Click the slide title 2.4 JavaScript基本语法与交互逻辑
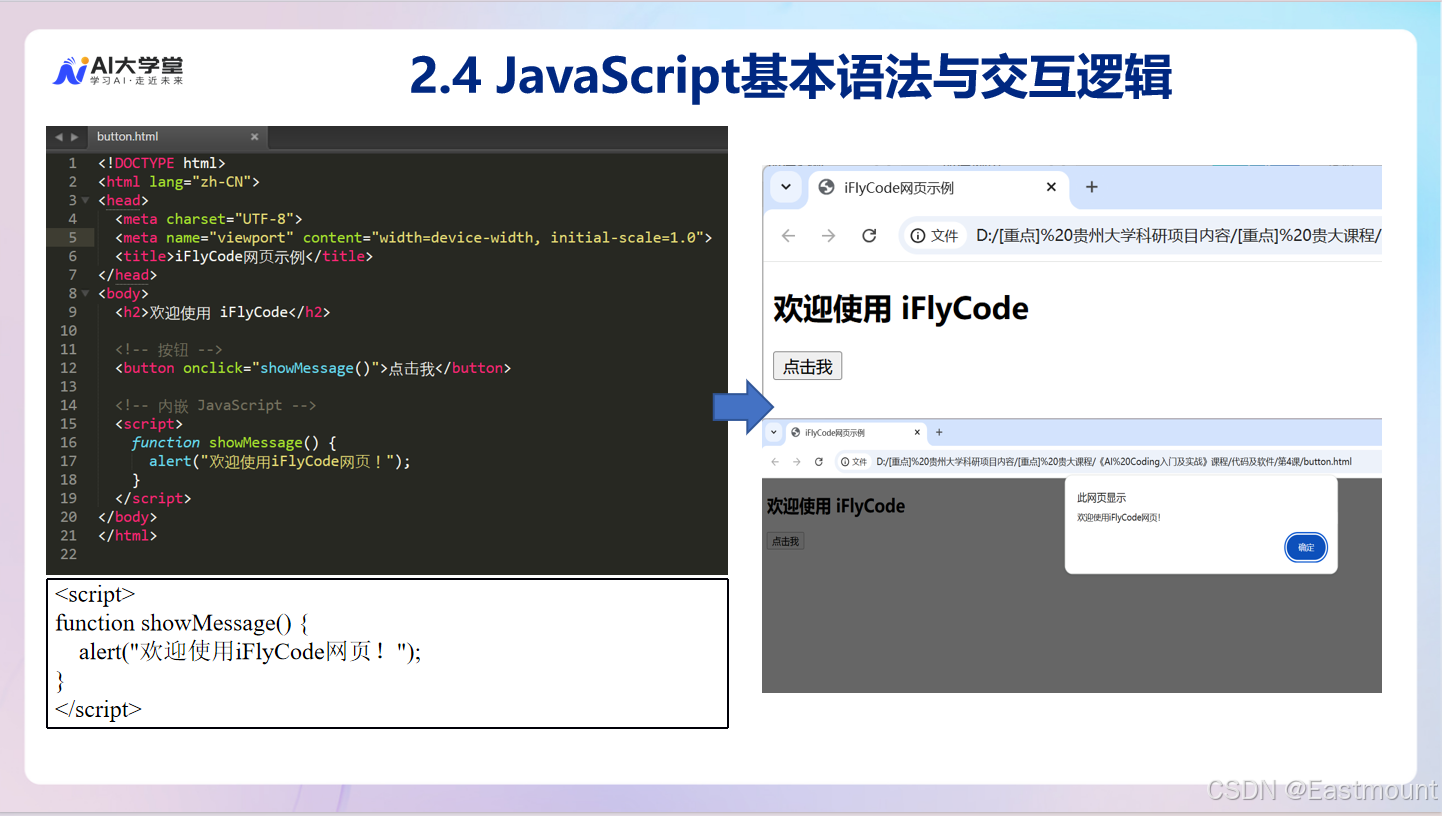This screenshot has width=1442, height=816. (x=791, y=76)
